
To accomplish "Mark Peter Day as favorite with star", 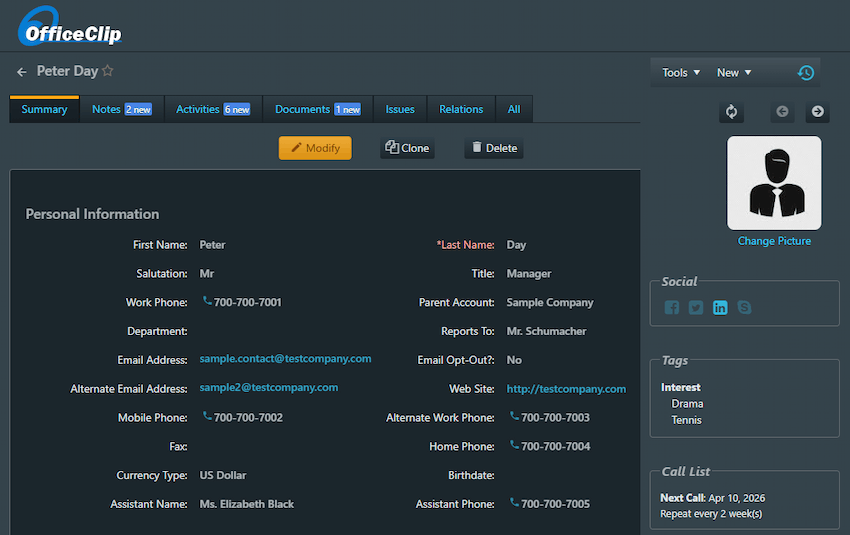I will [x=108, y=70].
